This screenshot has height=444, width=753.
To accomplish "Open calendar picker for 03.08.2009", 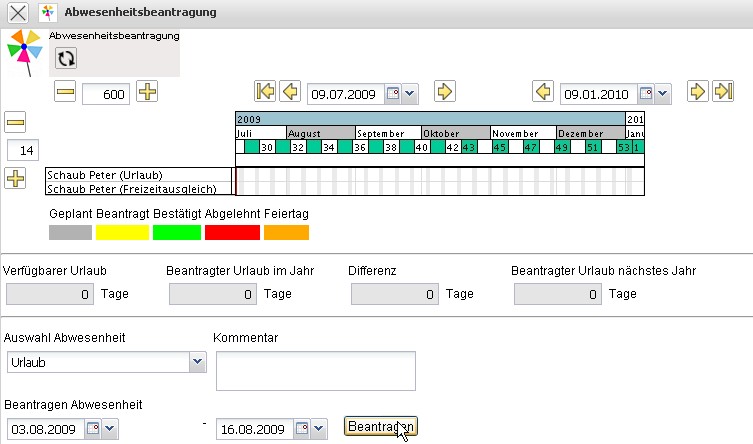I will click(93, 428).
